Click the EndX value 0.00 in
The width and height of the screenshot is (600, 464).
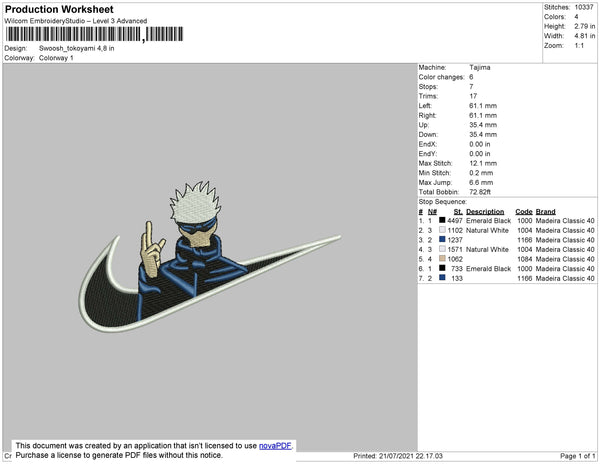(x=480, y=144)
